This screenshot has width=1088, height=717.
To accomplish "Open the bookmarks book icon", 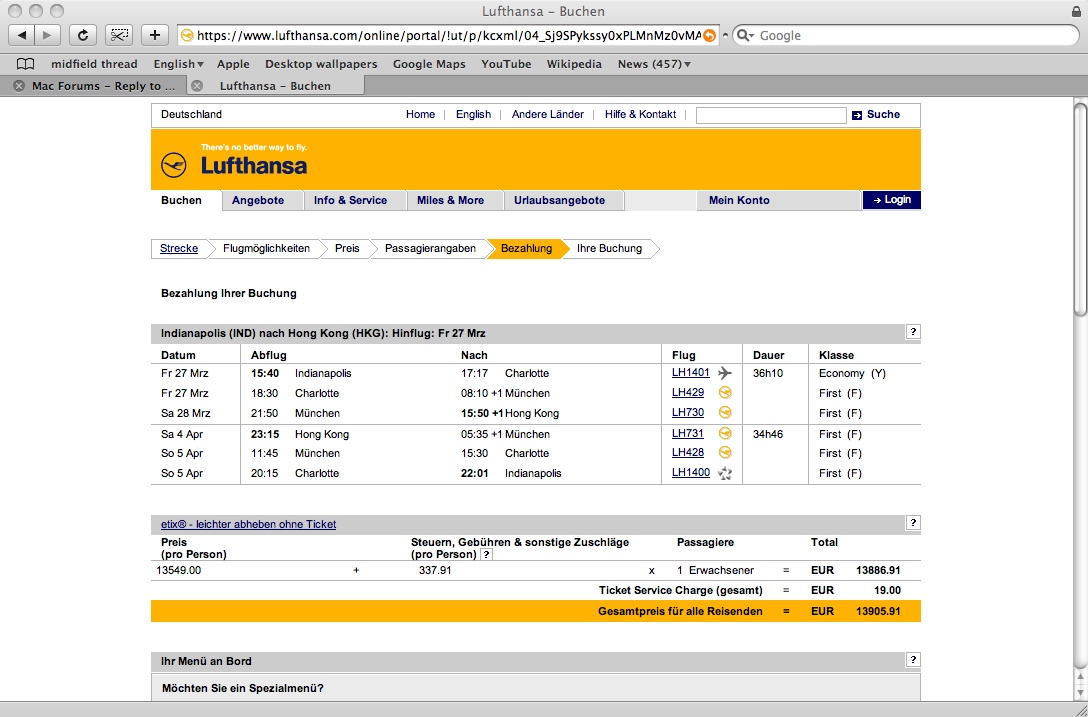I will coord(25,64).
